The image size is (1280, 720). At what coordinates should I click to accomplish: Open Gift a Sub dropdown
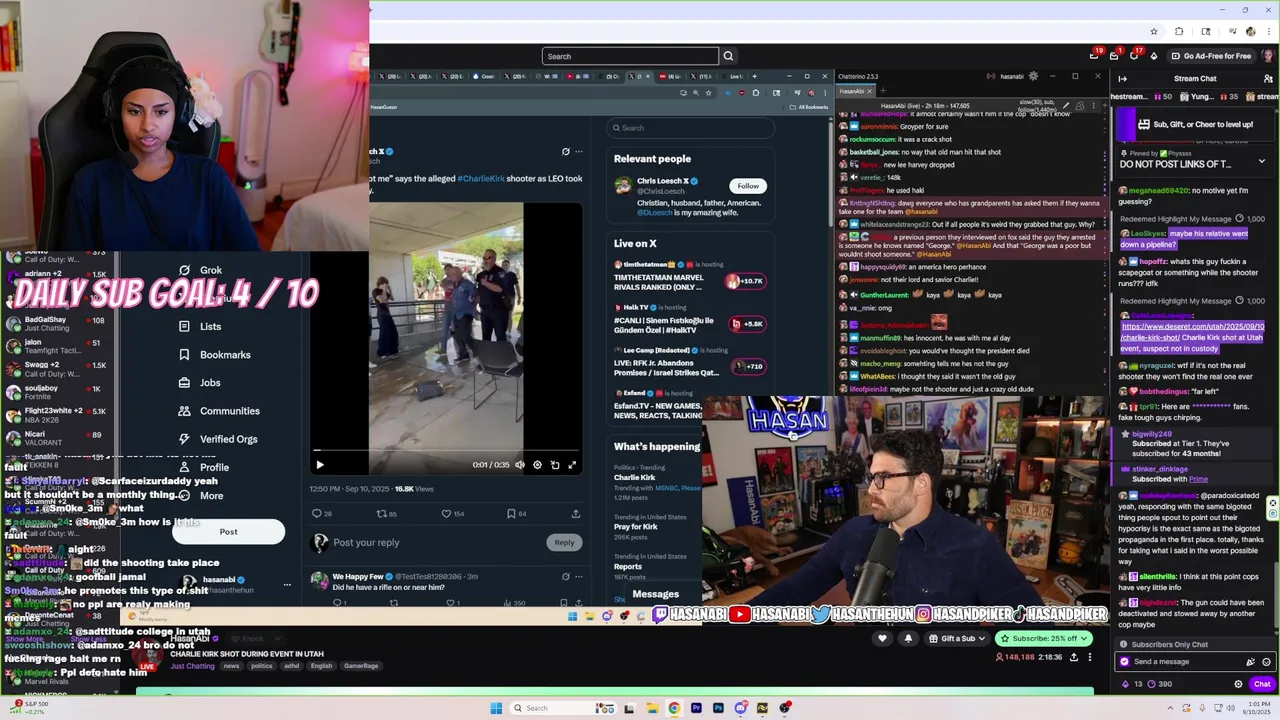point(957,638)
